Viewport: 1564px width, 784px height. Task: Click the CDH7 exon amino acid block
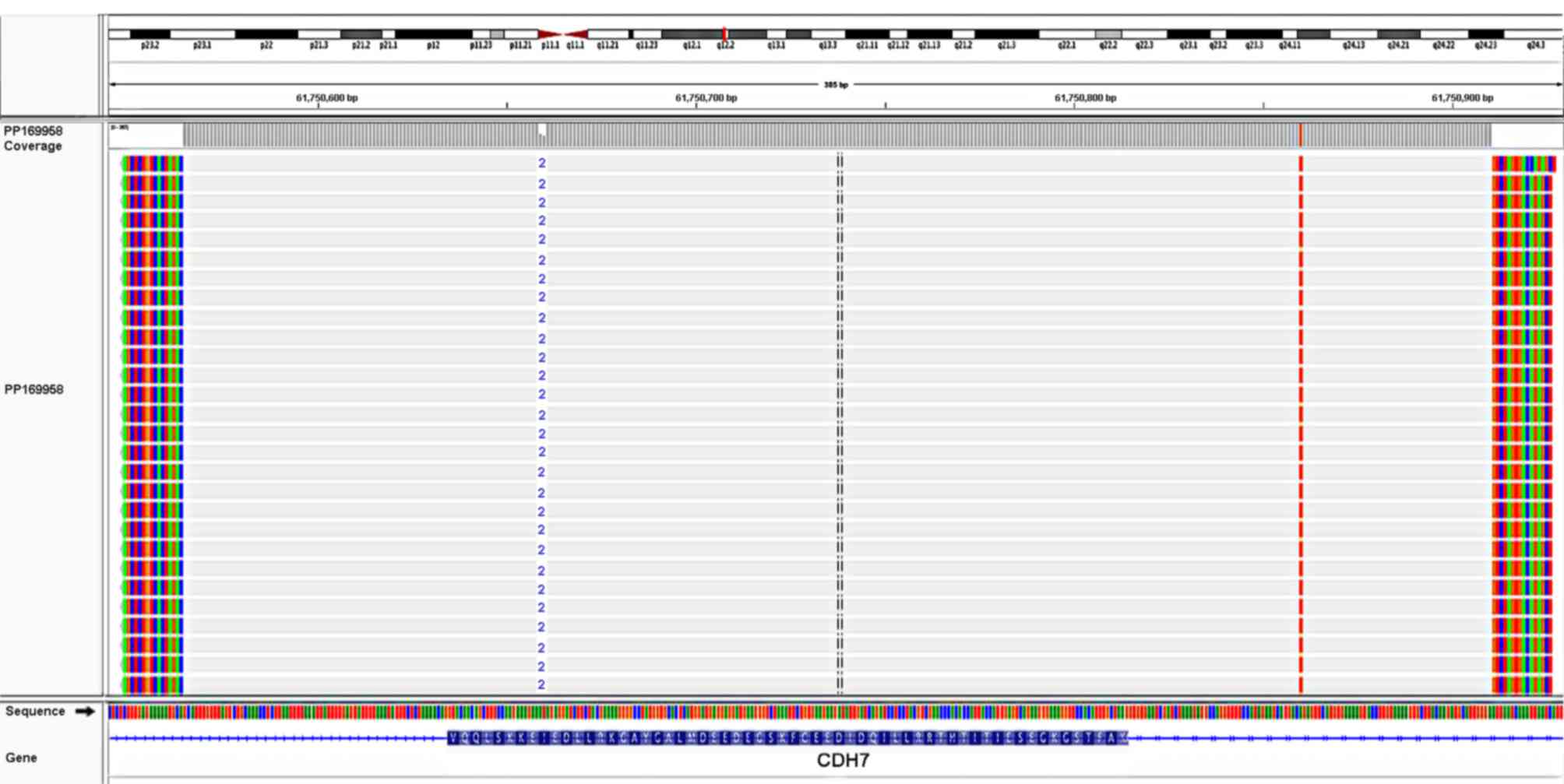tap(787, 738)
